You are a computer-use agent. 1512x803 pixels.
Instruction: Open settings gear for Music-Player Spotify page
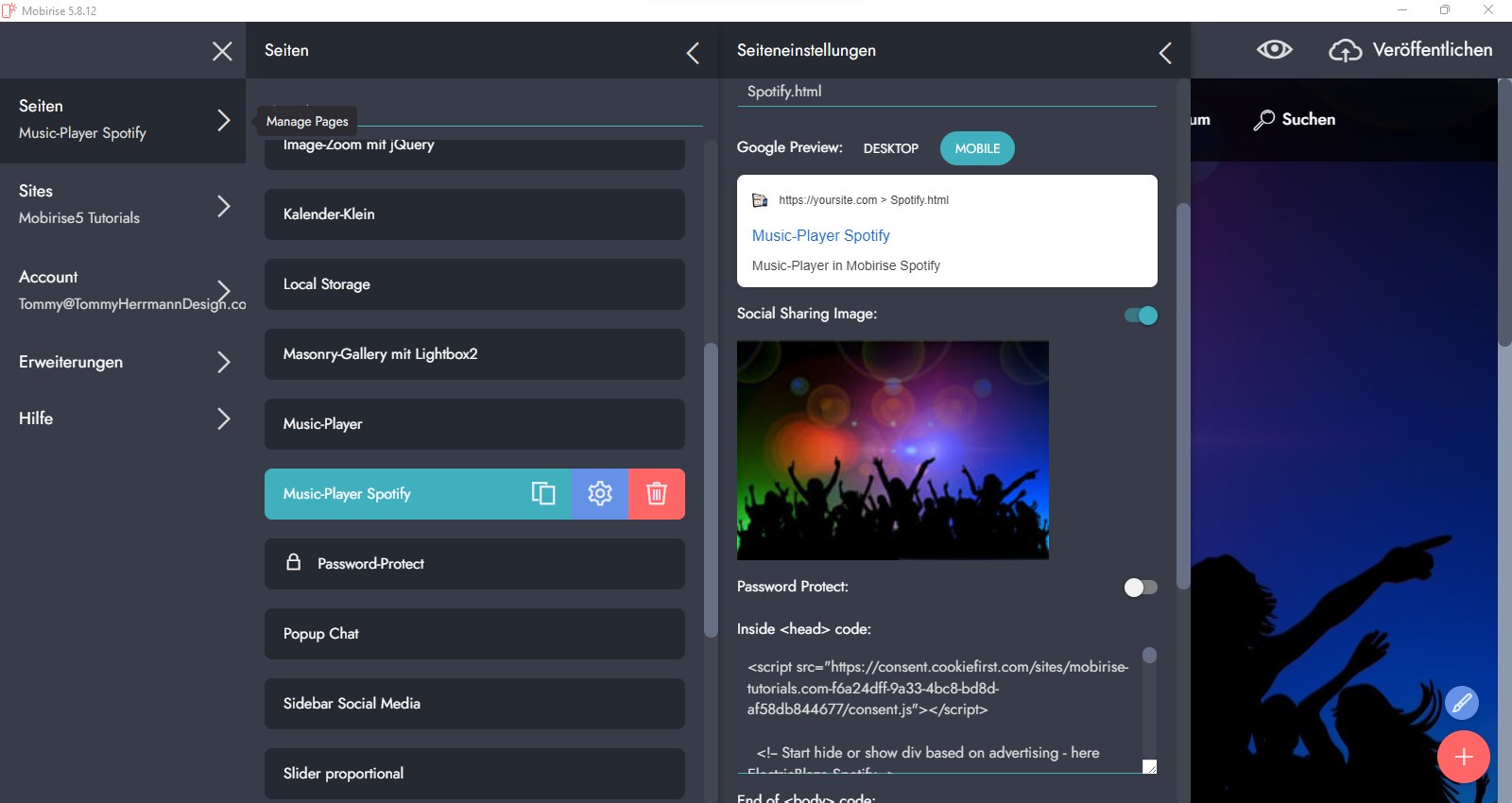coord(600,493)
